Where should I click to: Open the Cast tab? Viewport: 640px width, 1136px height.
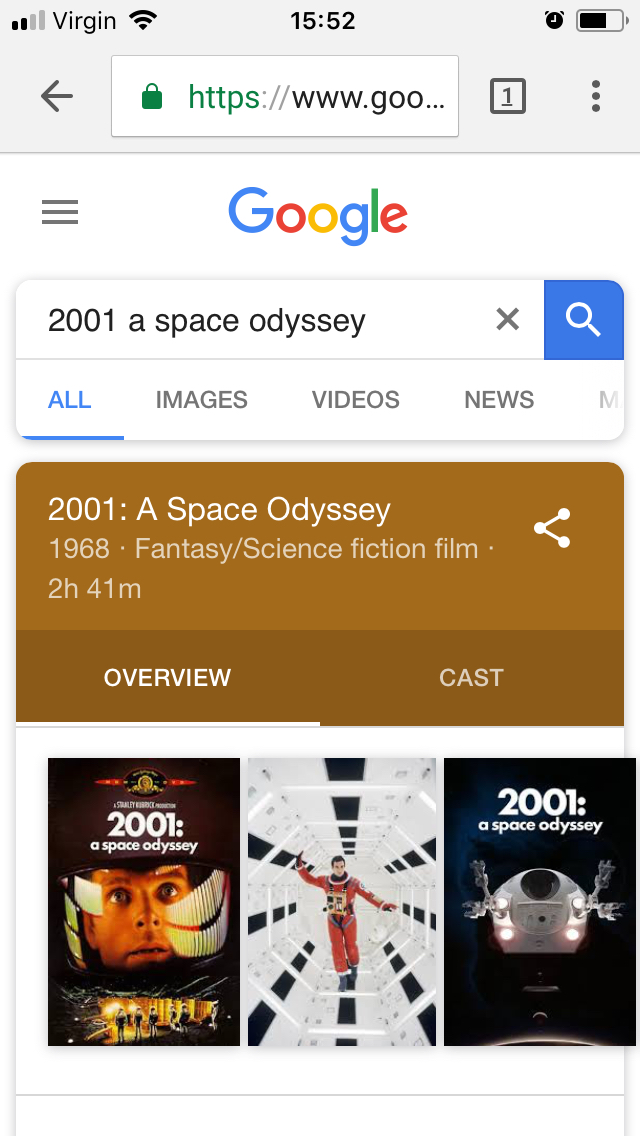pyautogui.click(x=471, y=678)
